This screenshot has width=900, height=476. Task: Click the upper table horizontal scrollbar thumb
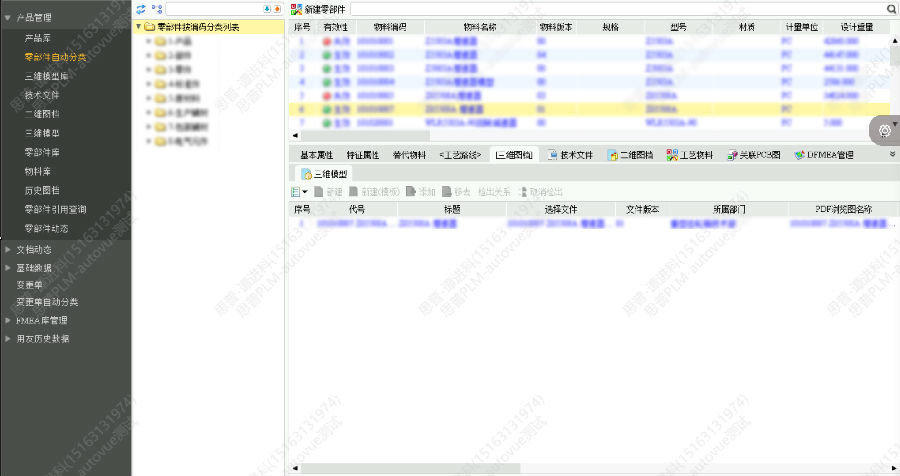(x=365, y=136)
